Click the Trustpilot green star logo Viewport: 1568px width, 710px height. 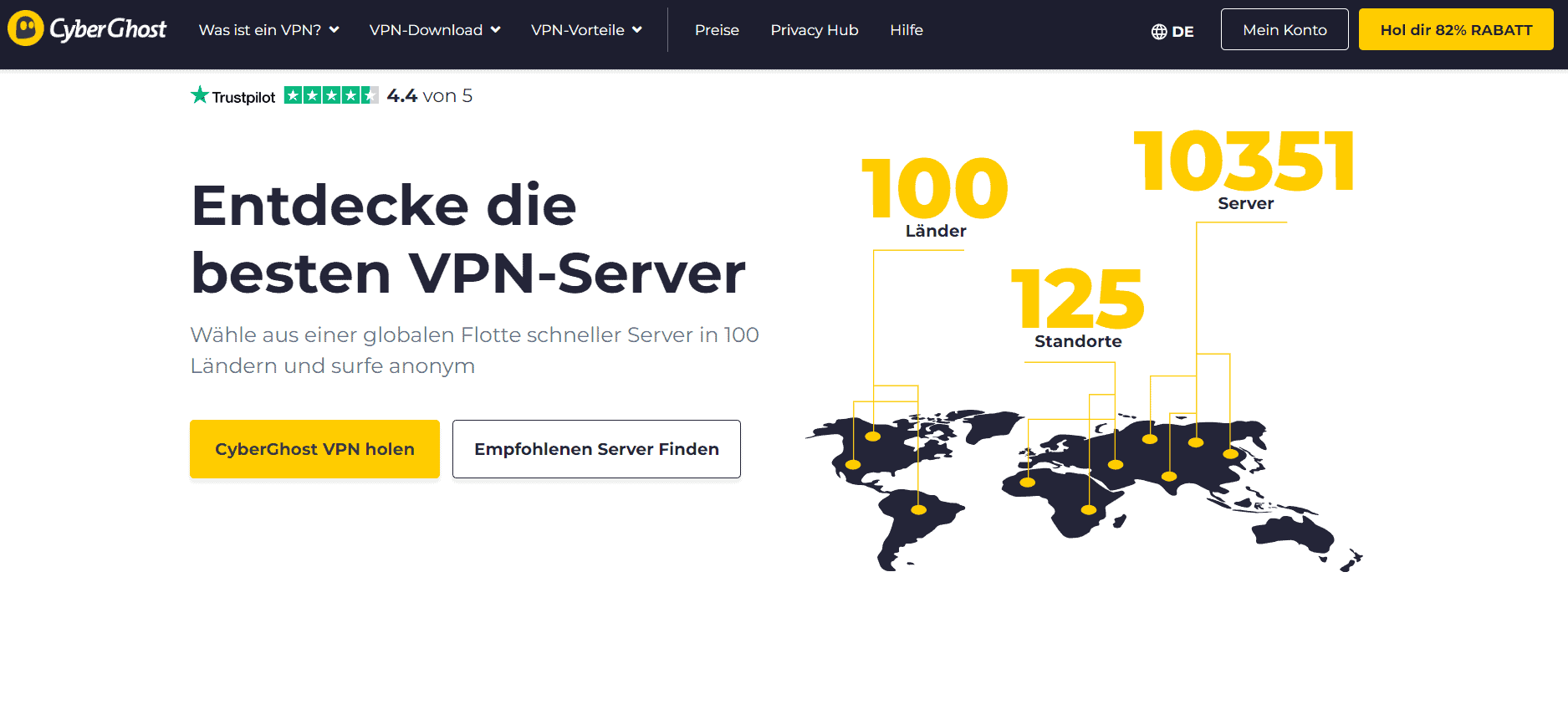(x=200, y=94)
